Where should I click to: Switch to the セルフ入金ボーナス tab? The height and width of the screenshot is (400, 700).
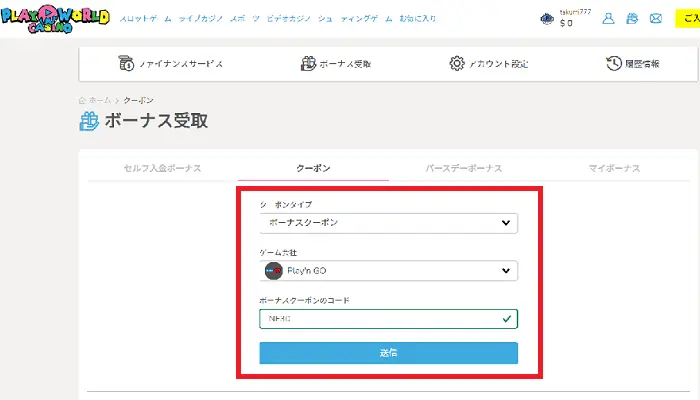(162, 168)
